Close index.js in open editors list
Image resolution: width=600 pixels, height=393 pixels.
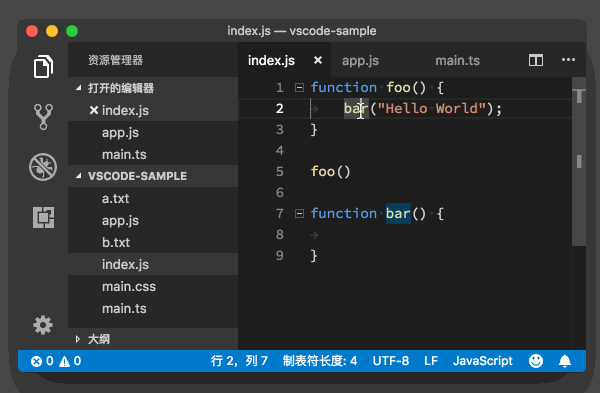pos(93,111)
